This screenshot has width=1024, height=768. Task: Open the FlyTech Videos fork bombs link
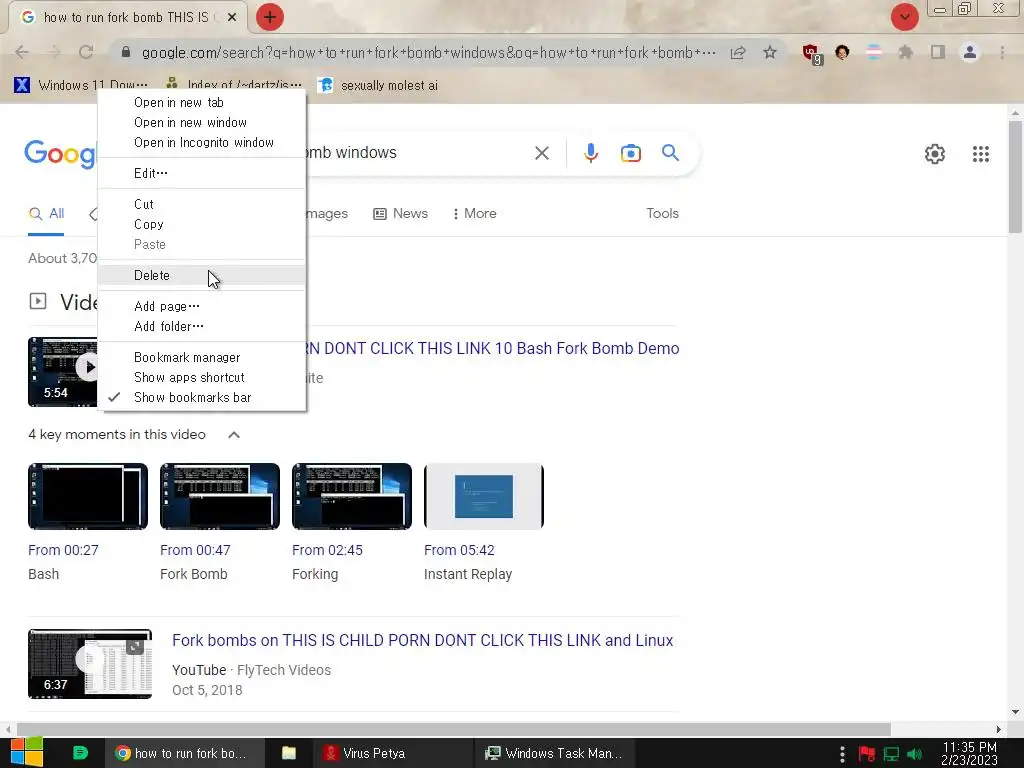423,641
